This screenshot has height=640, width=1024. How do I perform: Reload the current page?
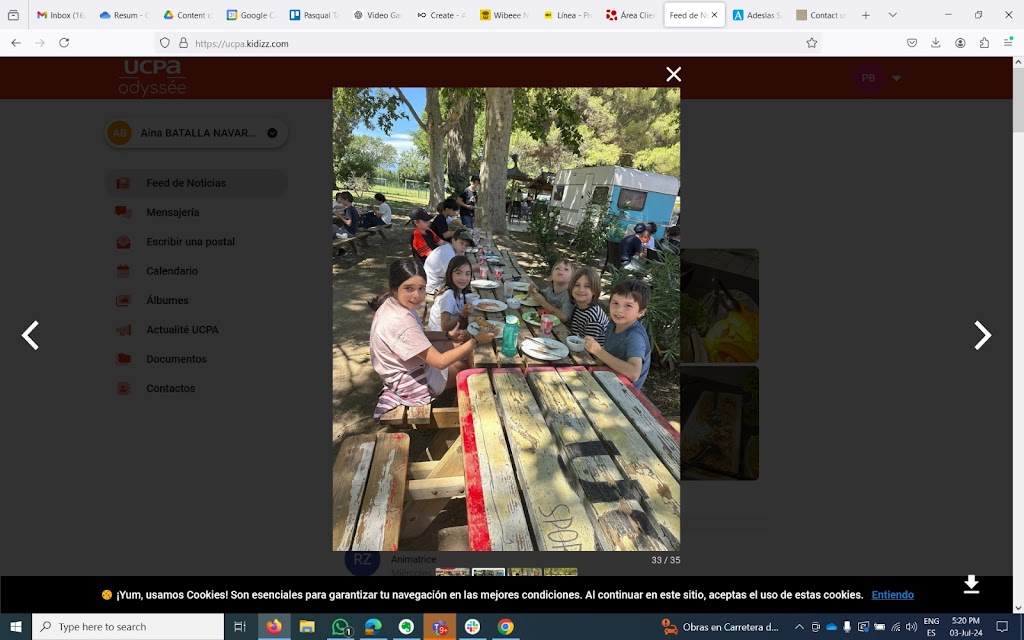pos(64,43)
